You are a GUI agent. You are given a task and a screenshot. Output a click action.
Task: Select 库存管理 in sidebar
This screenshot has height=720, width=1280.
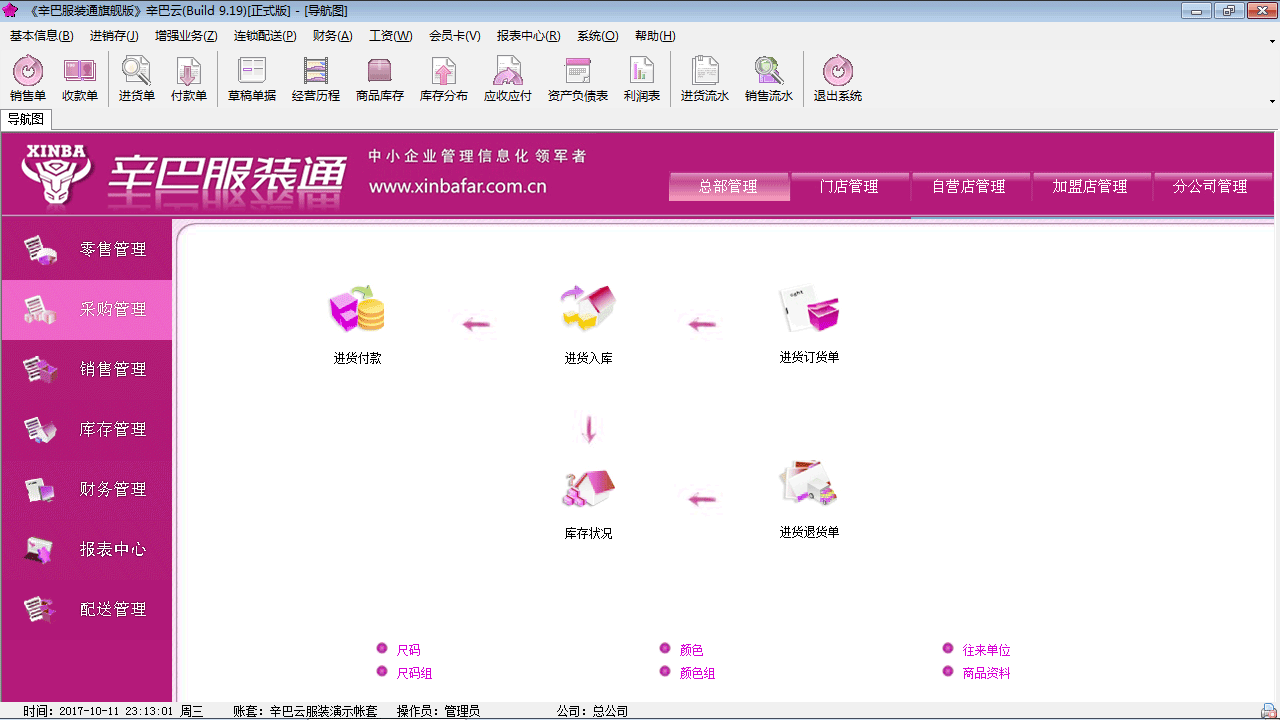click(x=87, y=430)
